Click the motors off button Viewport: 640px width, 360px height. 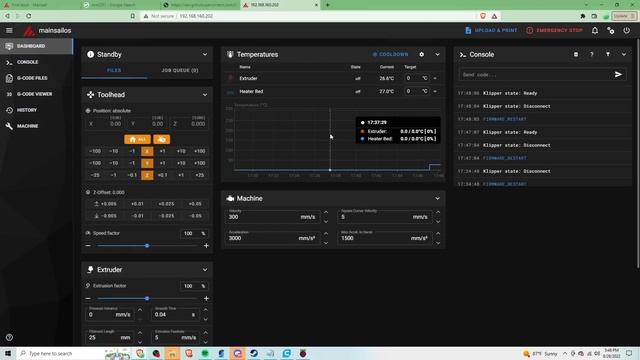[x=162, y=140]
